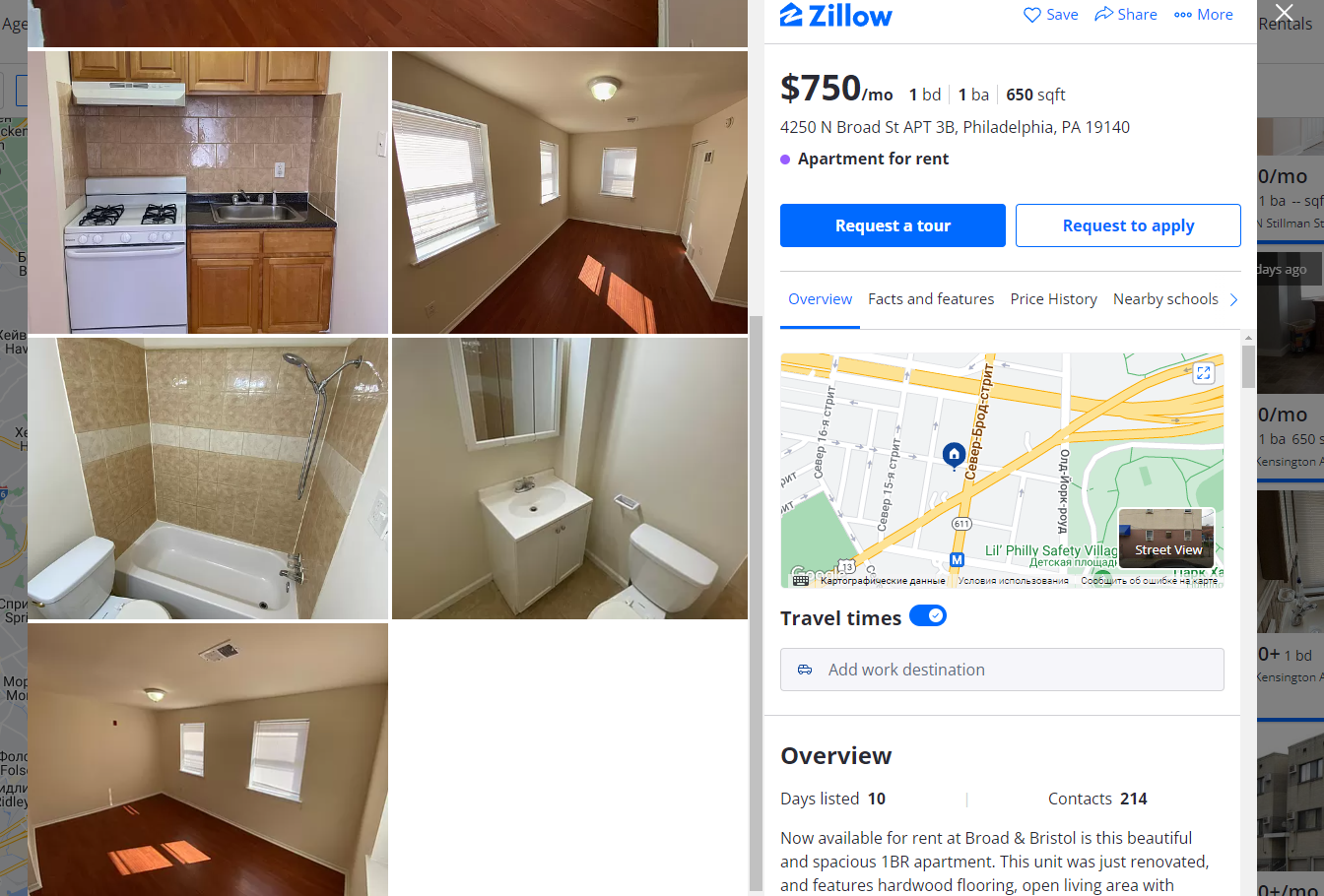Share this listing
Screen dimensions: 1324x896
pyautogui.click(x=1126, y=15)
